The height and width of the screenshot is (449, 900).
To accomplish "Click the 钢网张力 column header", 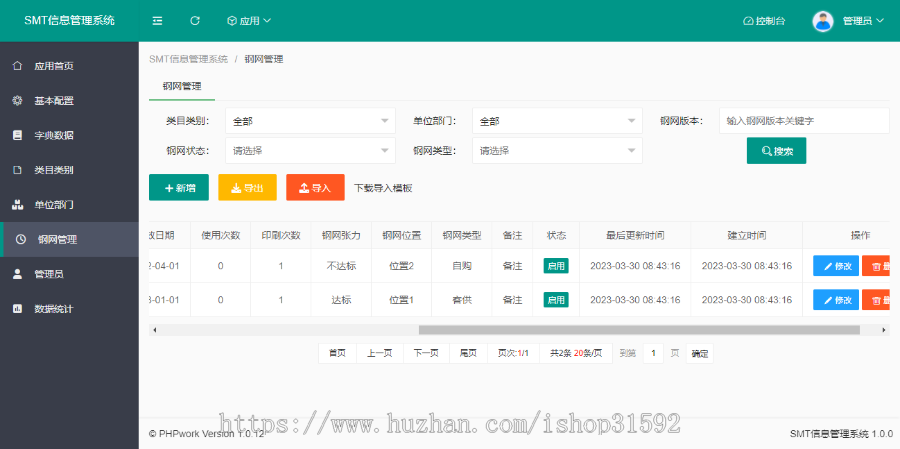I will coord(341,235).
